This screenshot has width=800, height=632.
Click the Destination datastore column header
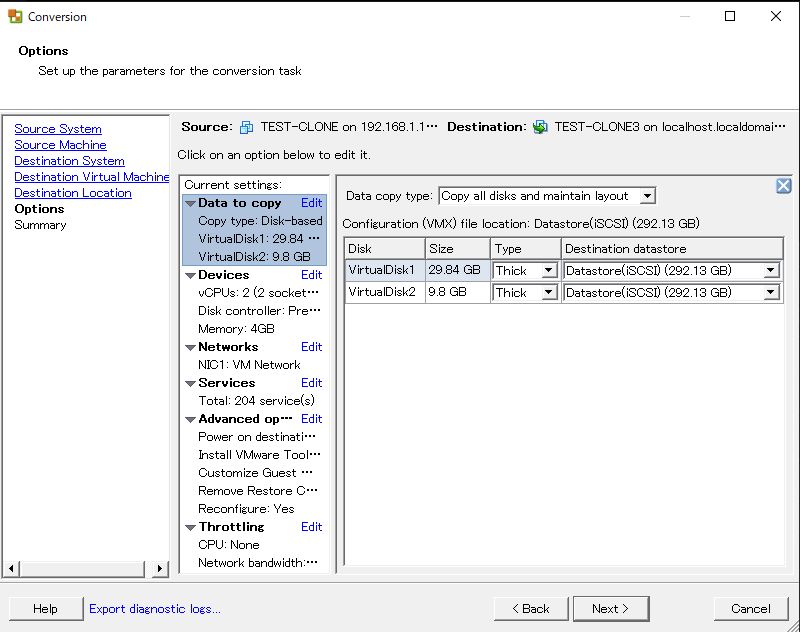click(672, 248)
